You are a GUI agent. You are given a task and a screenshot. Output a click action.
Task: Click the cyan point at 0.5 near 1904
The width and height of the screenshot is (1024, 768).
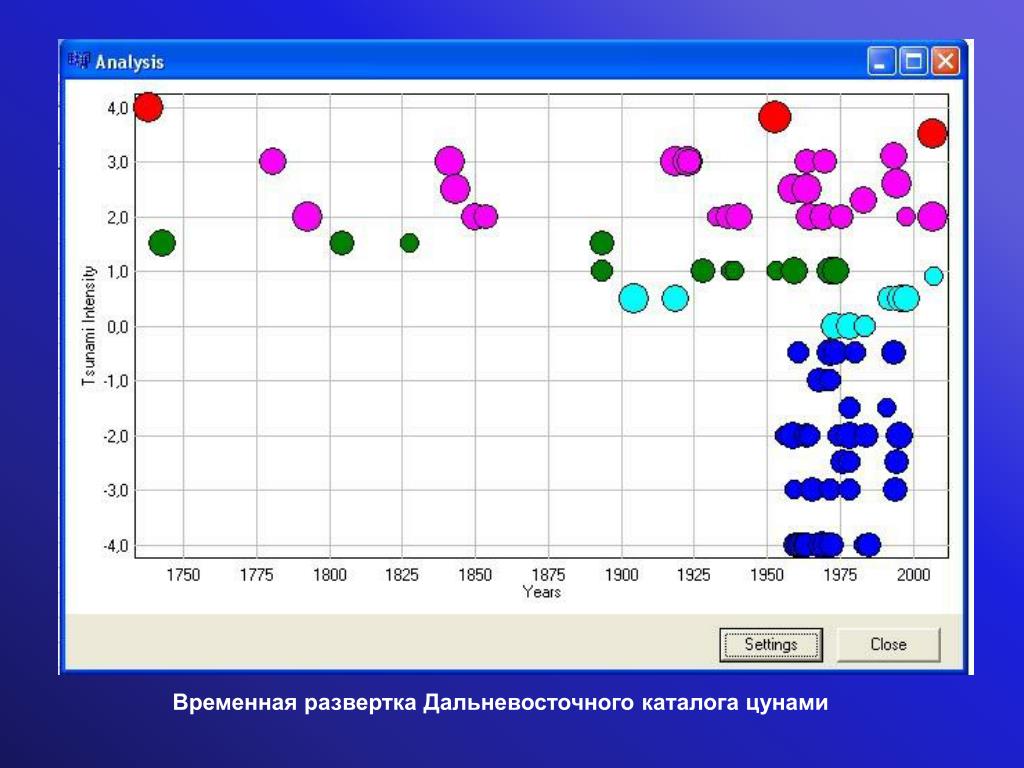coord(633,298)
